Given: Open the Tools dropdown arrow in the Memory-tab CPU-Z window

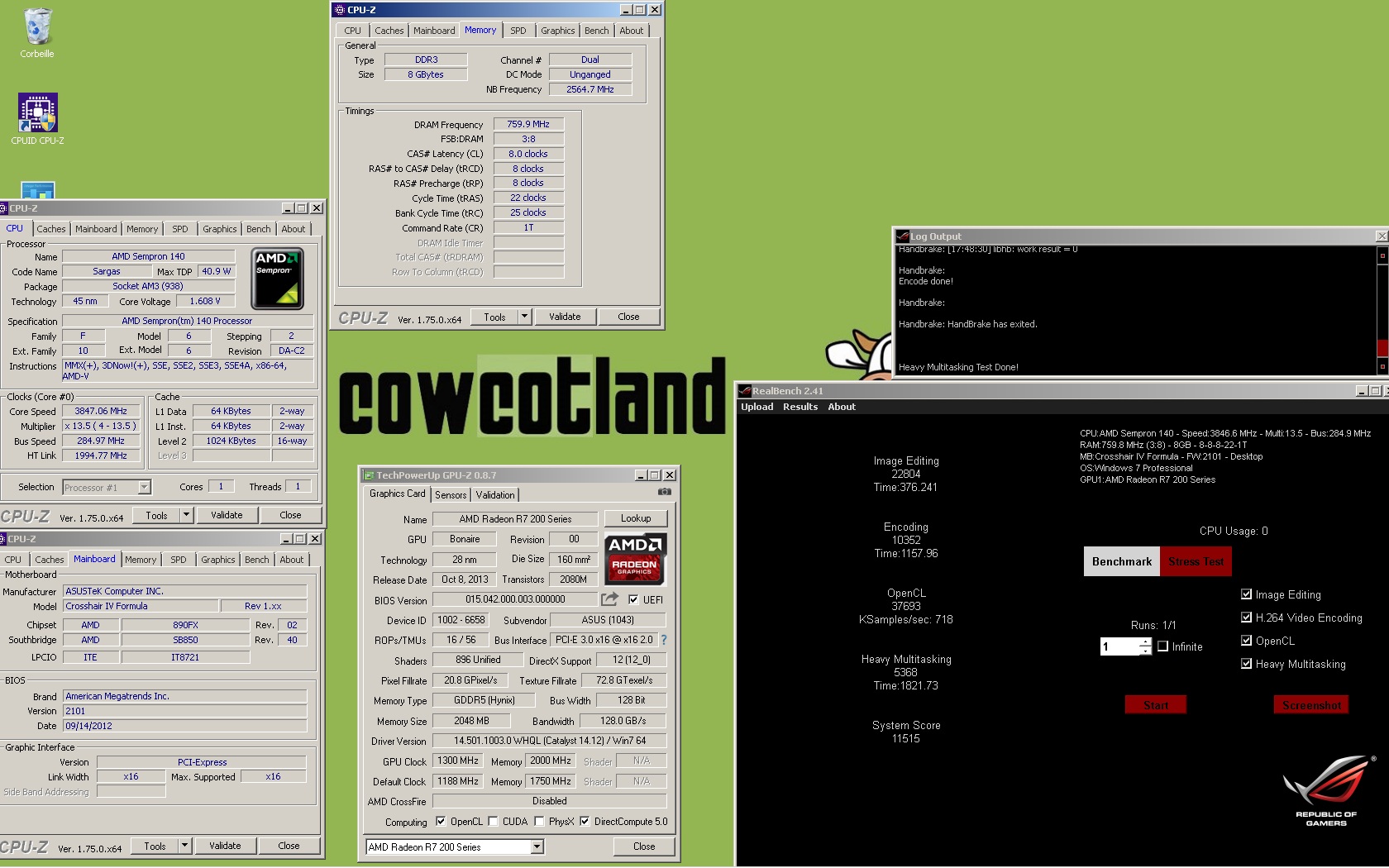Looking at the screenshot, I should point(524,317).
